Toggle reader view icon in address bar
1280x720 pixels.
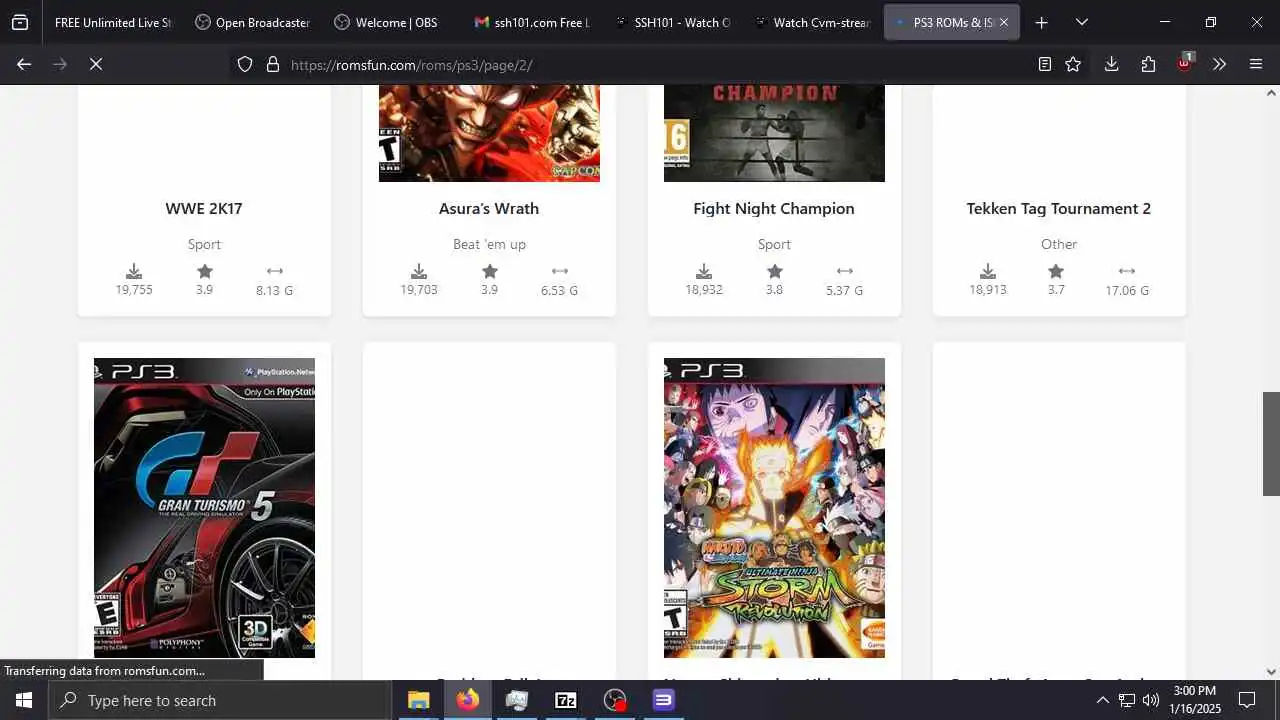[x=1045, y=64]
